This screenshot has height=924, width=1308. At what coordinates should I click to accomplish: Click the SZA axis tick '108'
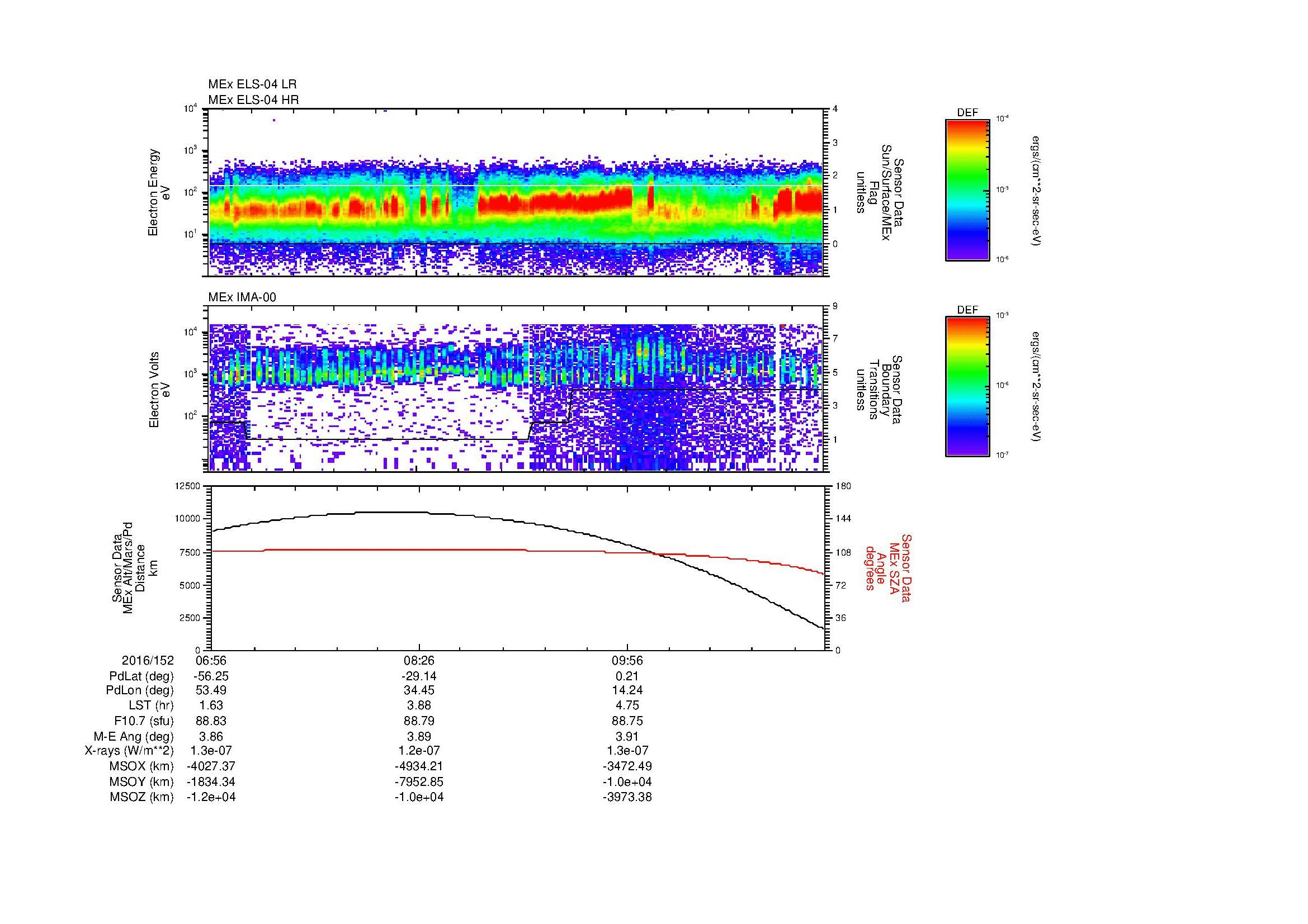tap(843, 552)
